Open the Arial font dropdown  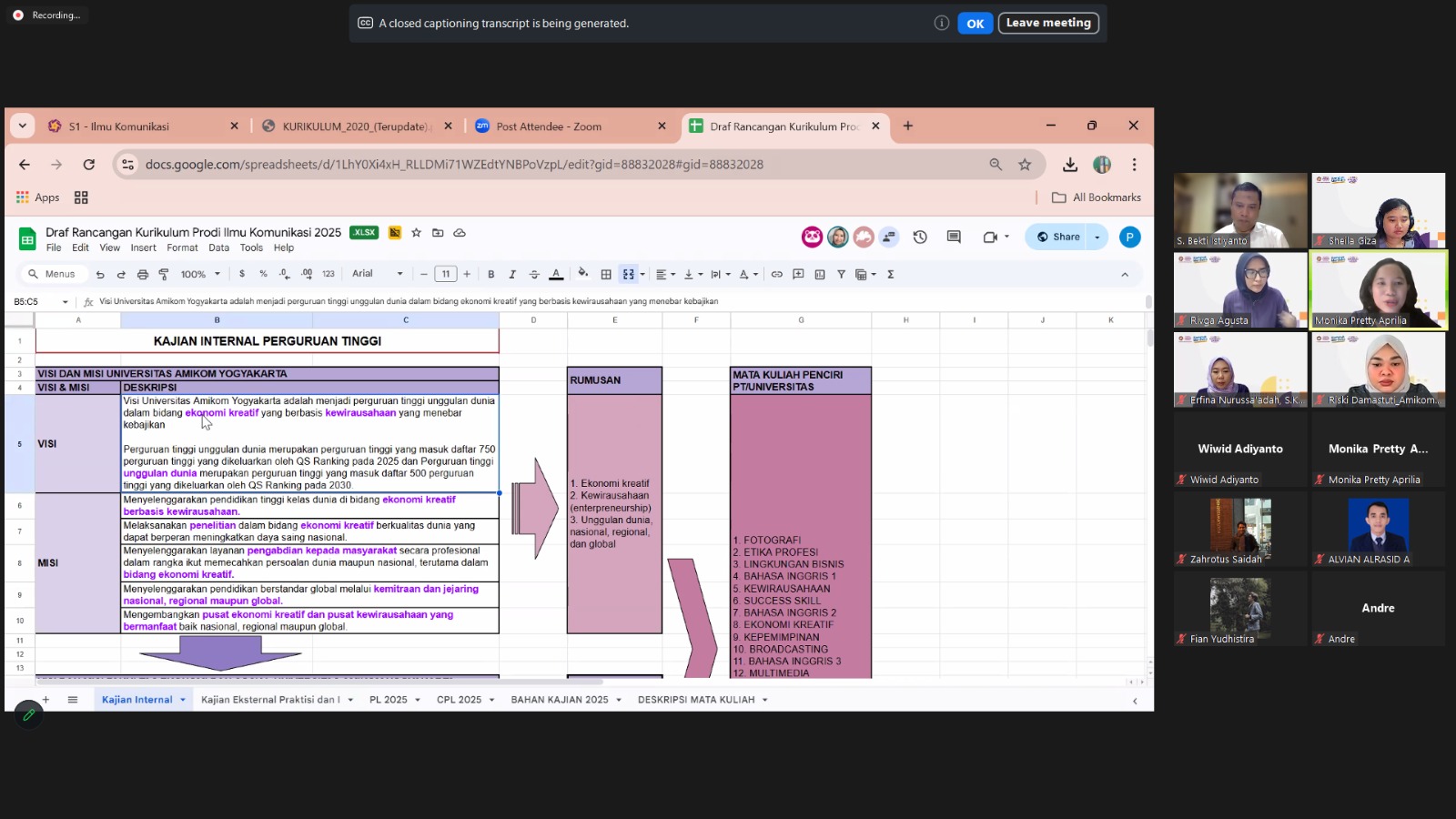coord(377,274)
